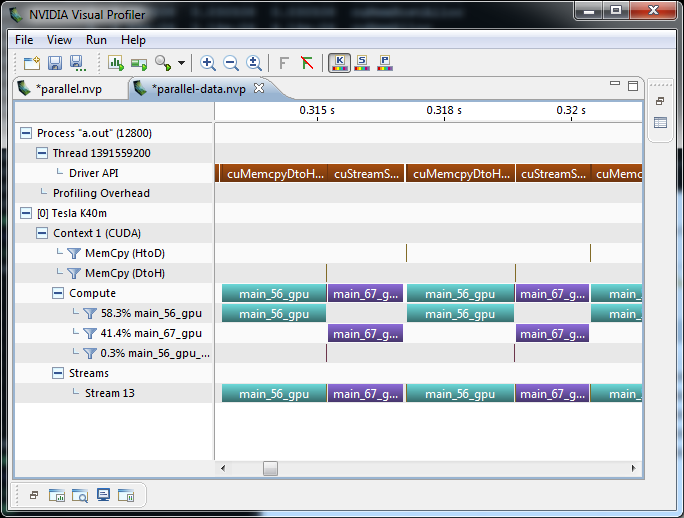684x518 pixels.
Task: Click the focus kernels F icon
Action: (284, 63)
